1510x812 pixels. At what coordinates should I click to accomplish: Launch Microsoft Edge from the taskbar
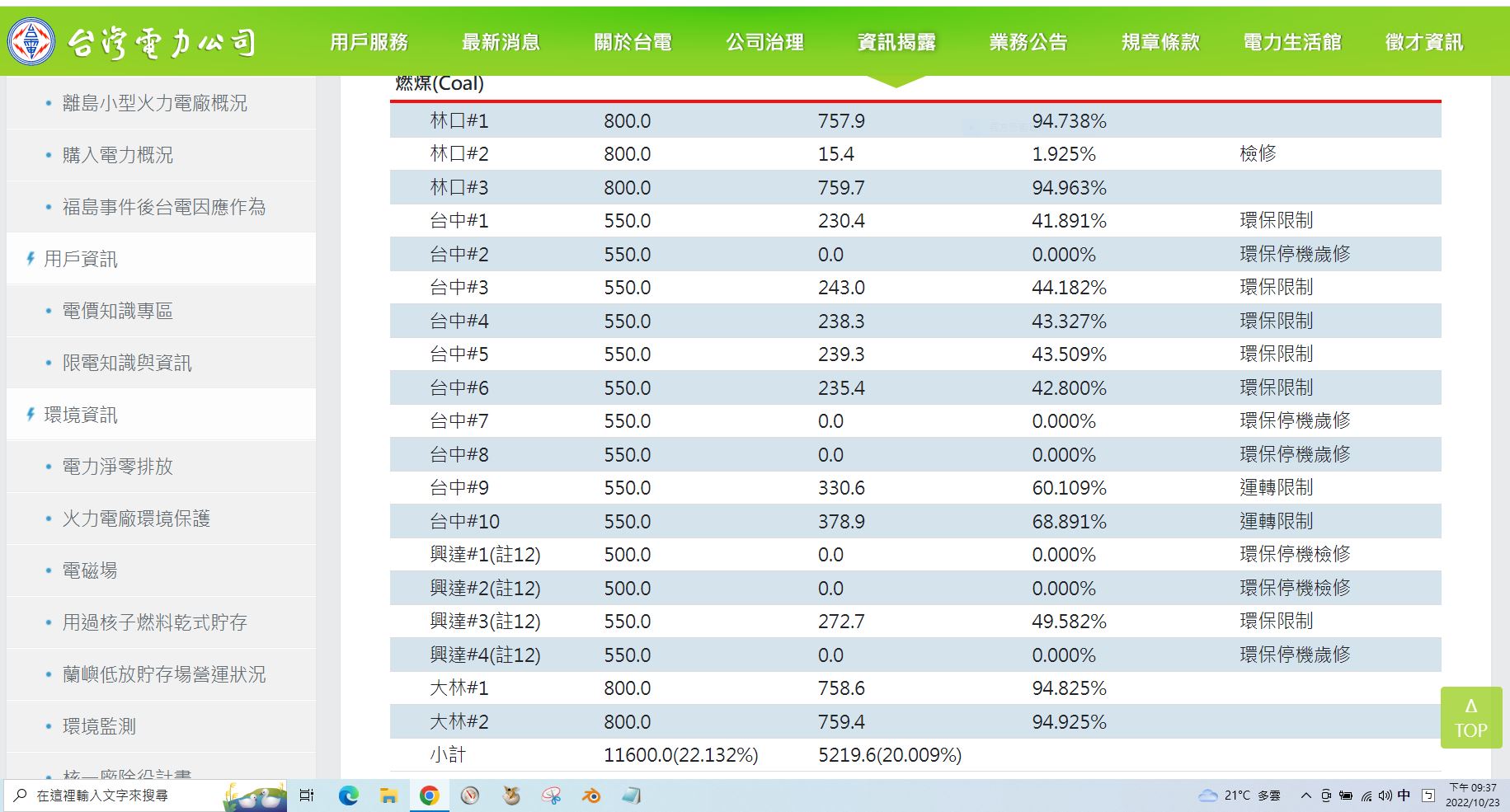pos(348,796)
